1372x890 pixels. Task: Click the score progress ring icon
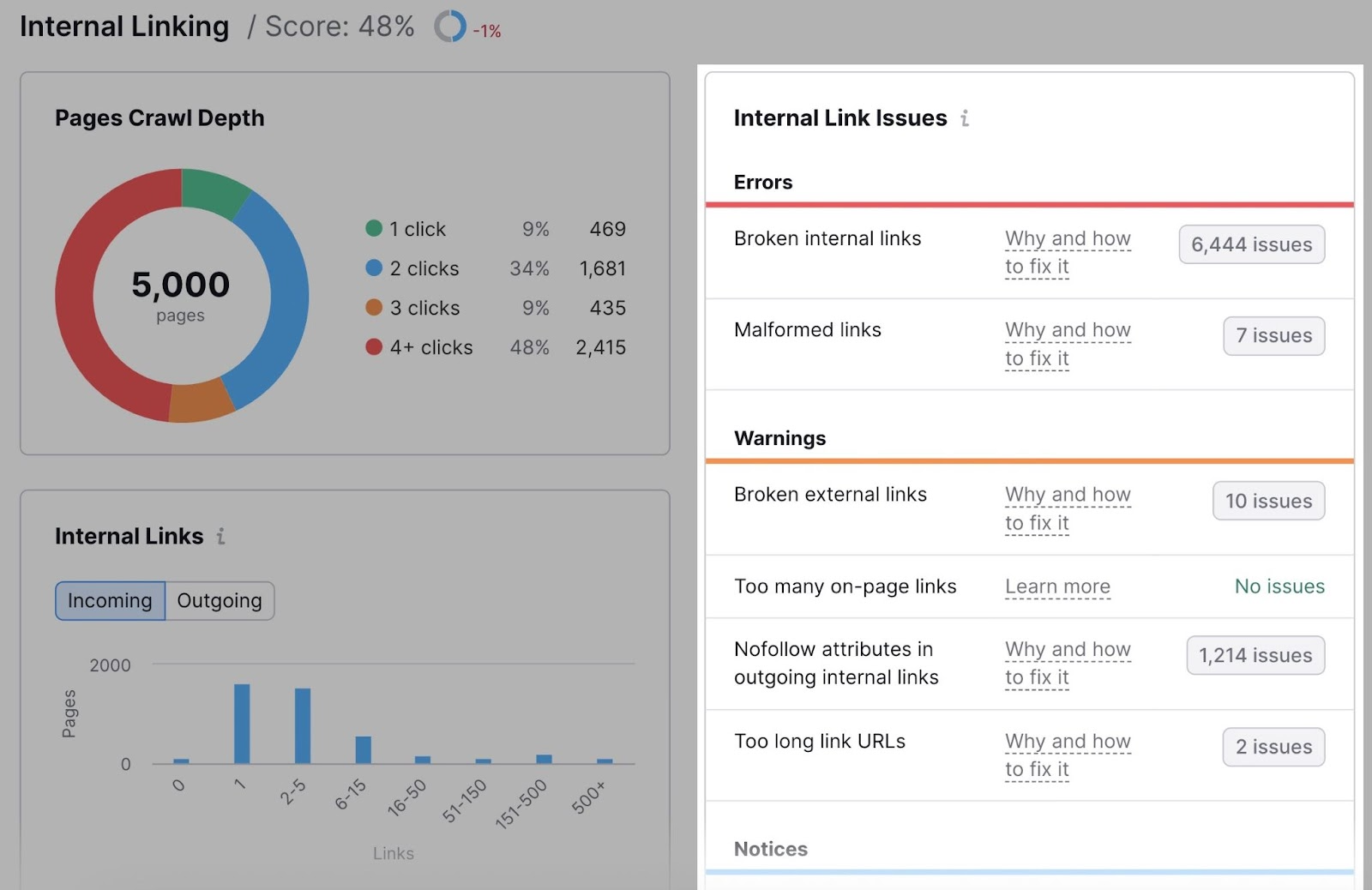tap(450, 27)
